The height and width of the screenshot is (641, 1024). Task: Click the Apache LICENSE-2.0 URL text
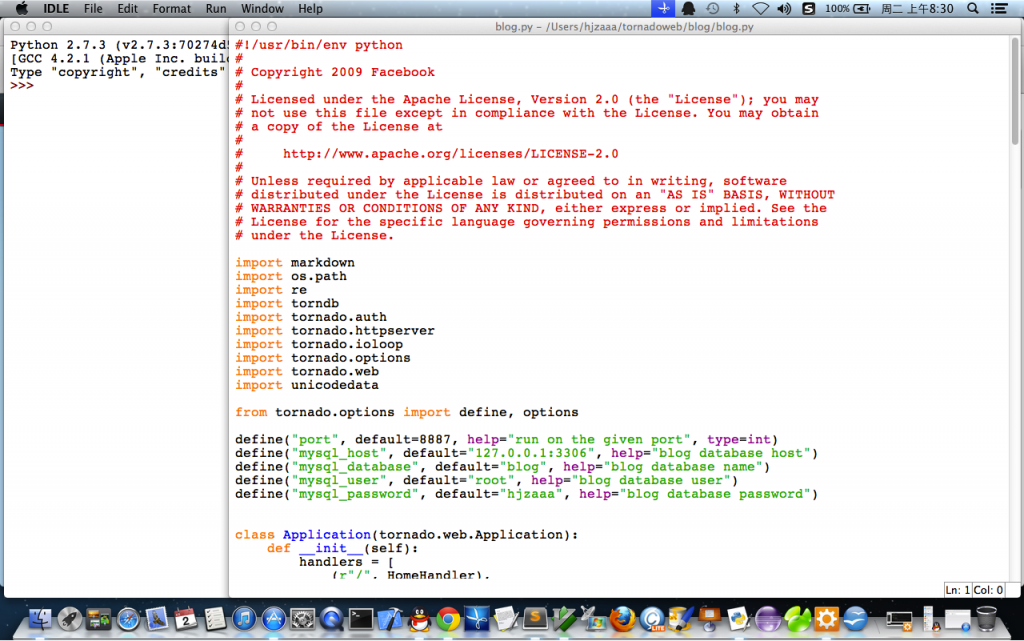[x=451, y=154]
